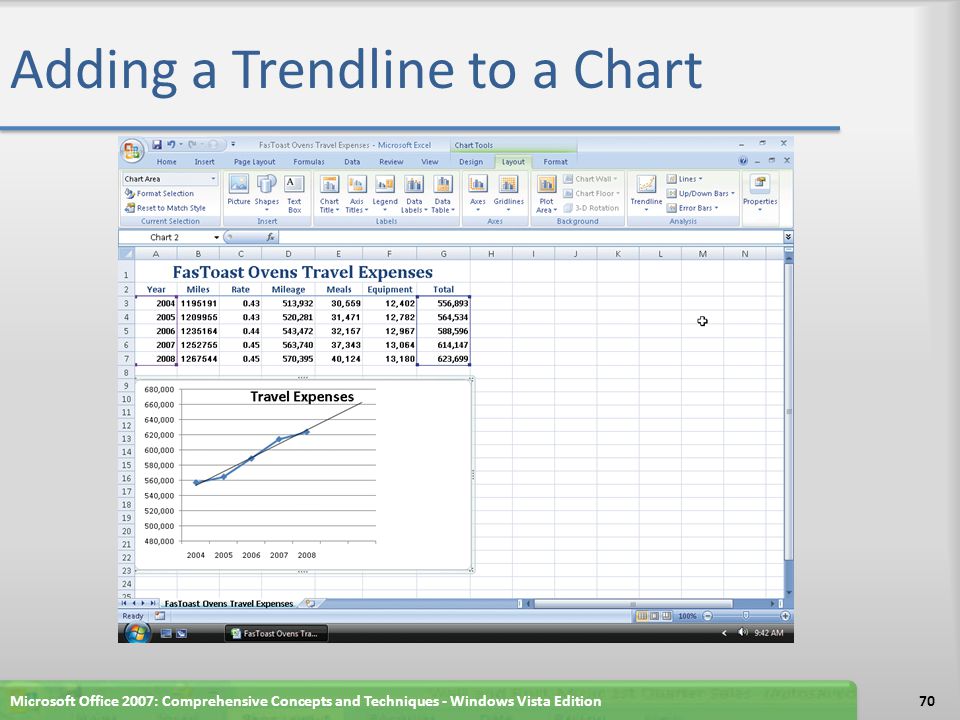This screenshot has height=720, width=960.
Task: Open Data Labels options
Action: click(414, 193)
